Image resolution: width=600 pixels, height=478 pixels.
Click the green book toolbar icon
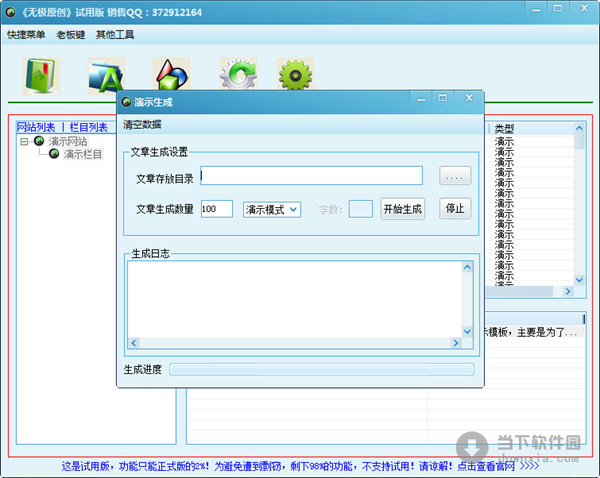point(41,76)
